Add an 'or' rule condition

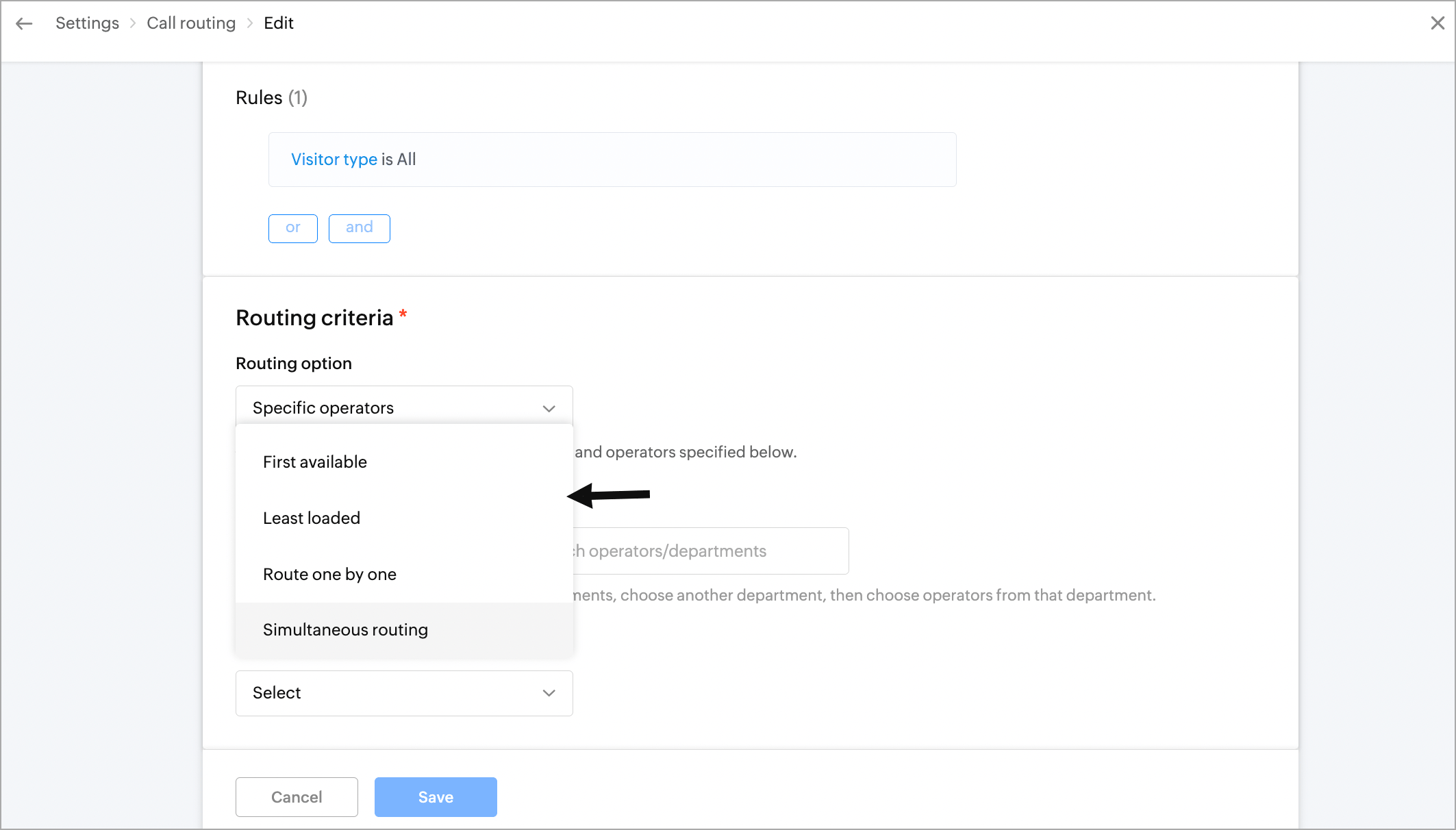(292, 228)
